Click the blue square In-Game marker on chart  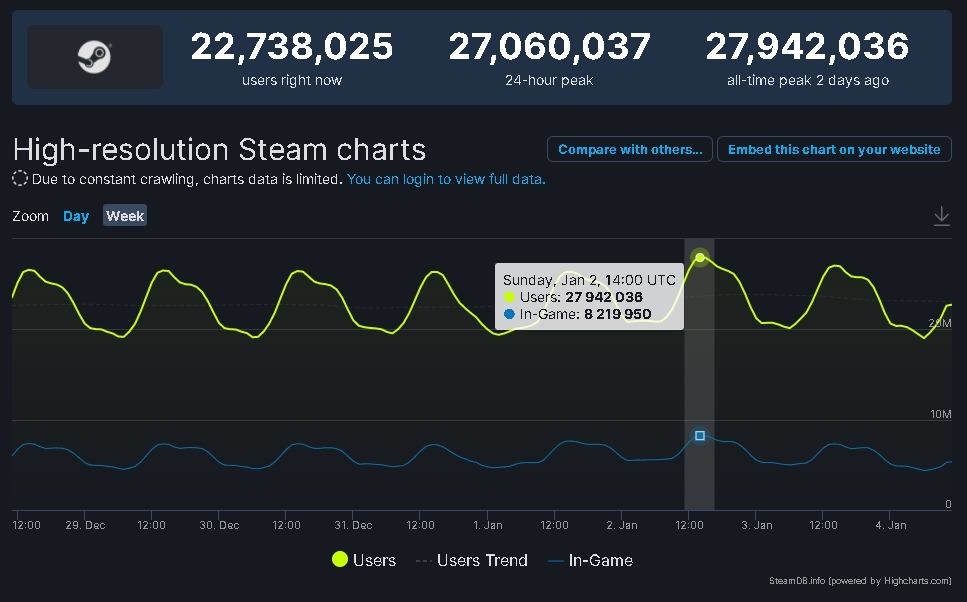point(699,434)
